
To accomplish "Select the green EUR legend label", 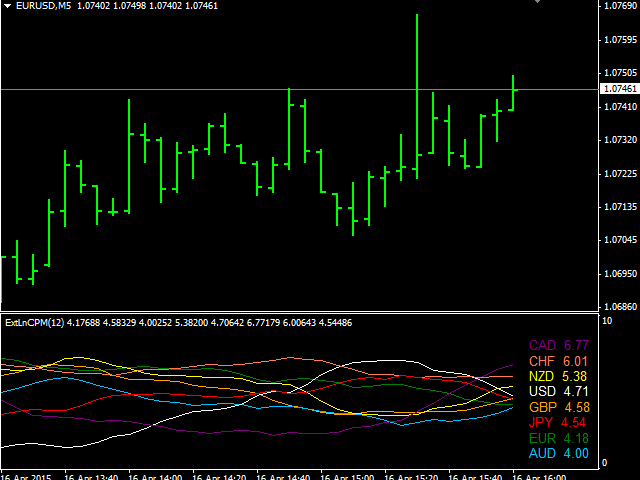I will (x=542, y=439).
